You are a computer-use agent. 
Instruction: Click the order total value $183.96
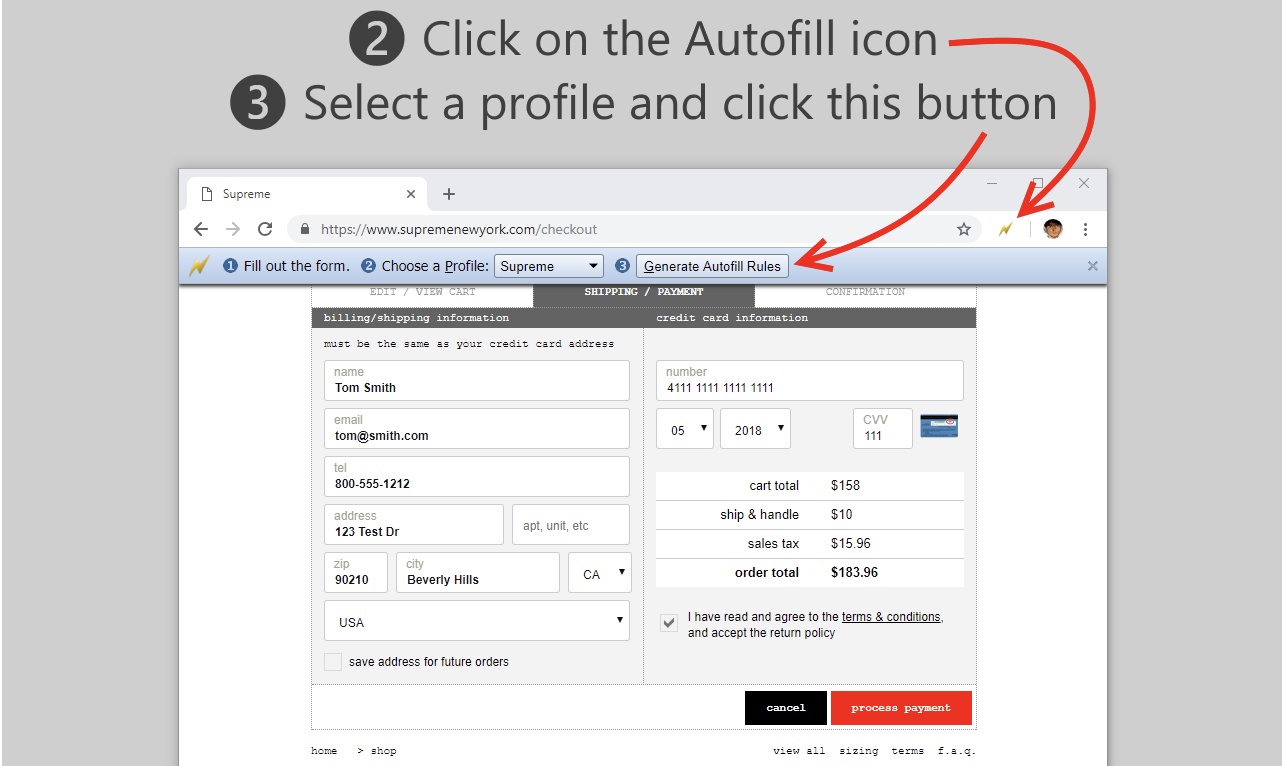(854, 573)
